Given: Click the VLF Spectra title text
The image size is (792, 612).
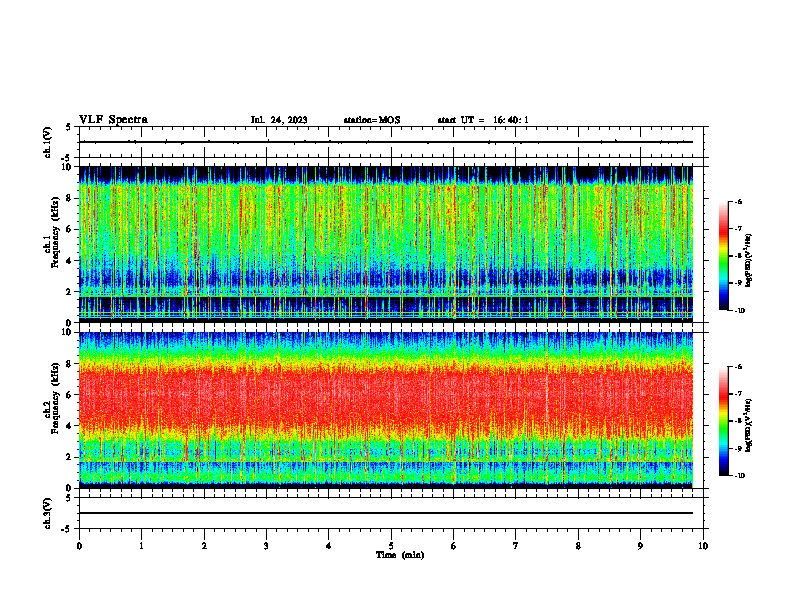Looking at the screenshot, I should [x=113, y=120].
